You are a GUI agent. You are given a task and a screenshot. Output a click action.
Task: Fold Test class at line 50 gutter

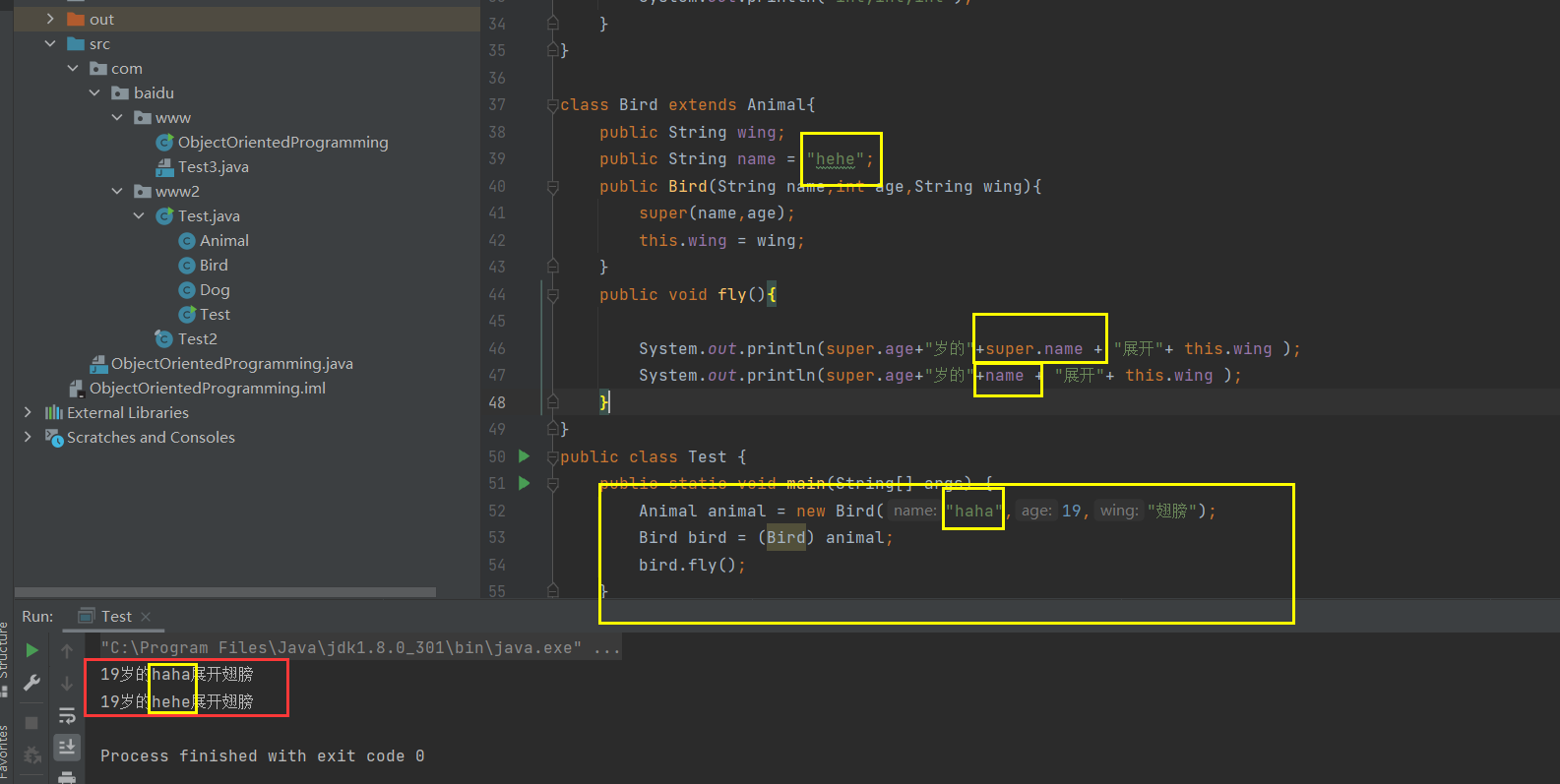(x=553, y=456)
